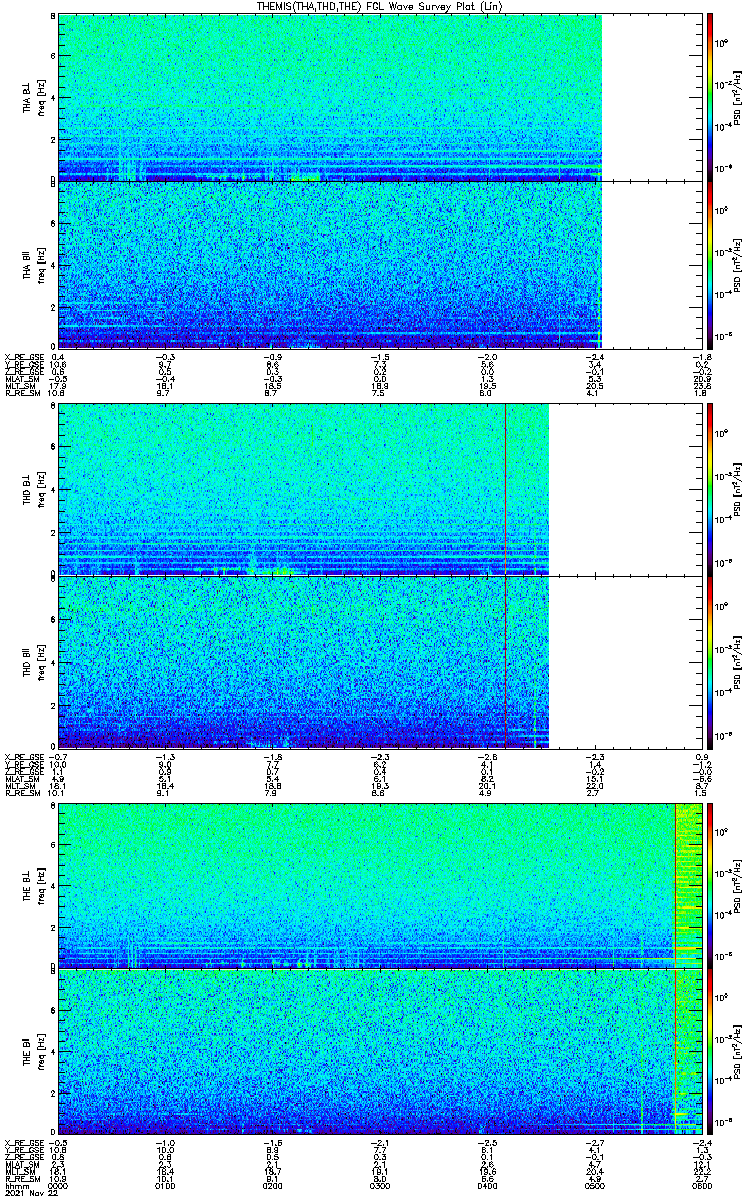This screenshot has height=1200, width=750.
Task: Click the THE B-perp freq [Hz] axis label
Action: click(x=40, y=886)
